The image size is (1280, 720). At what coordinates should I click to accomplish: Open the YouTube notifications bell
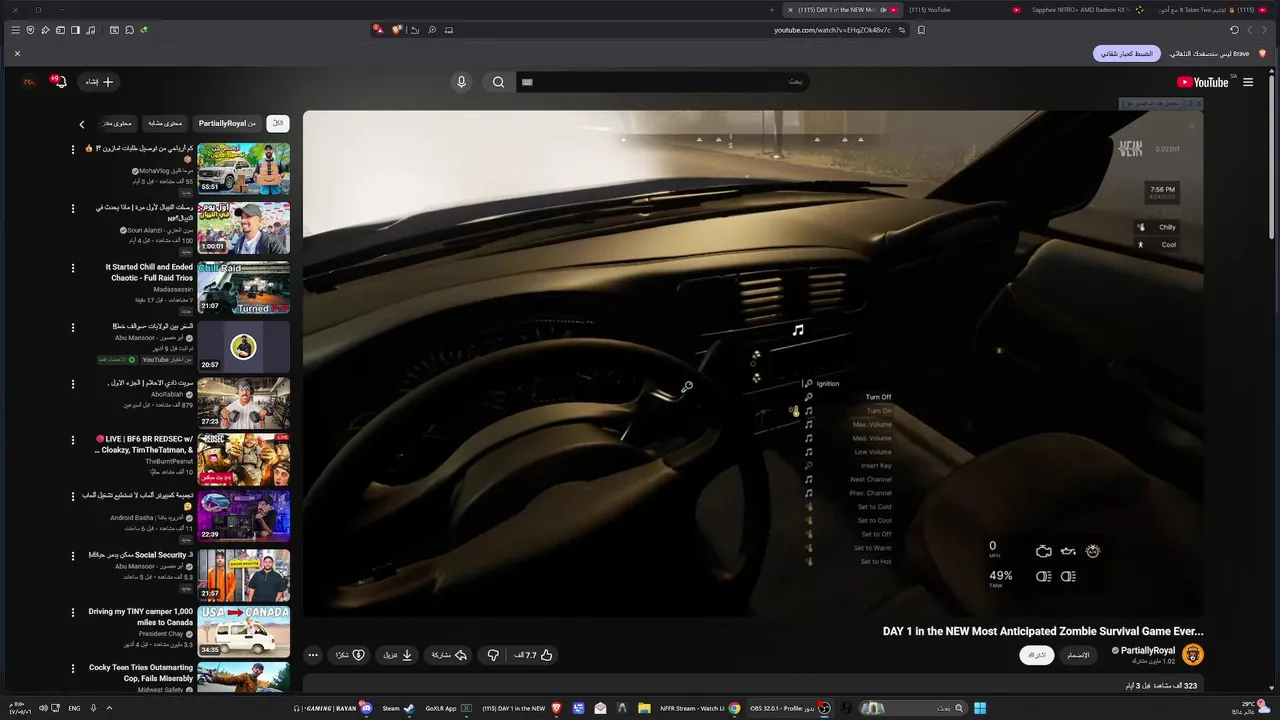(58, 82)
